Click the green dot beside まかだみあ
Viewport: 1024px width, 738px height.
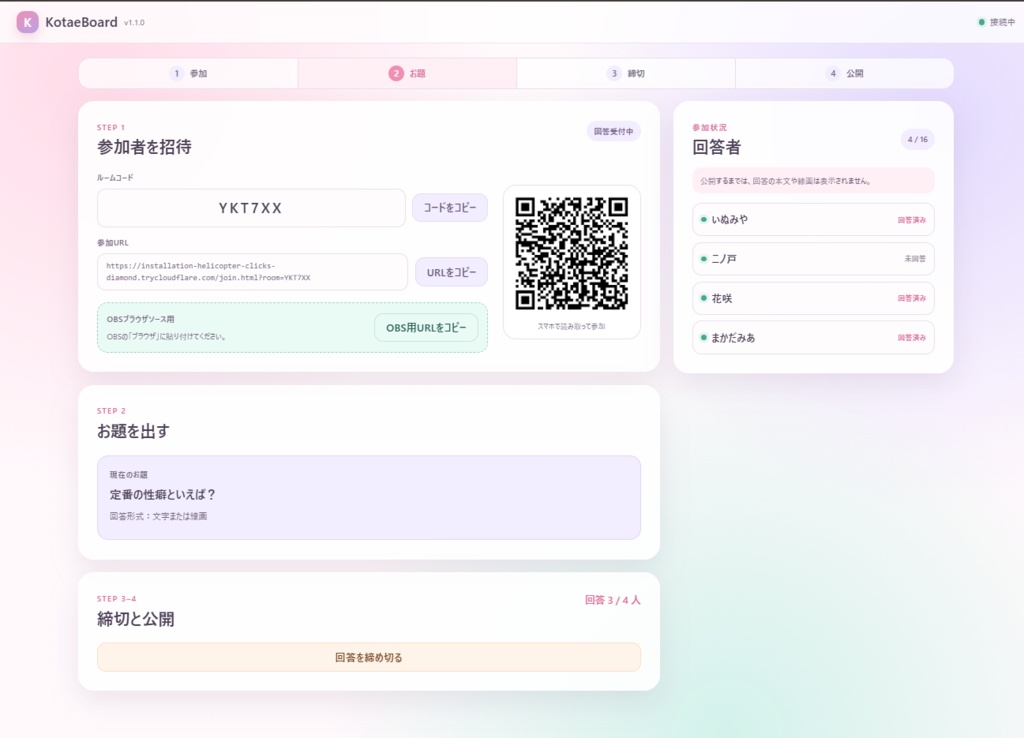[703, 338]
